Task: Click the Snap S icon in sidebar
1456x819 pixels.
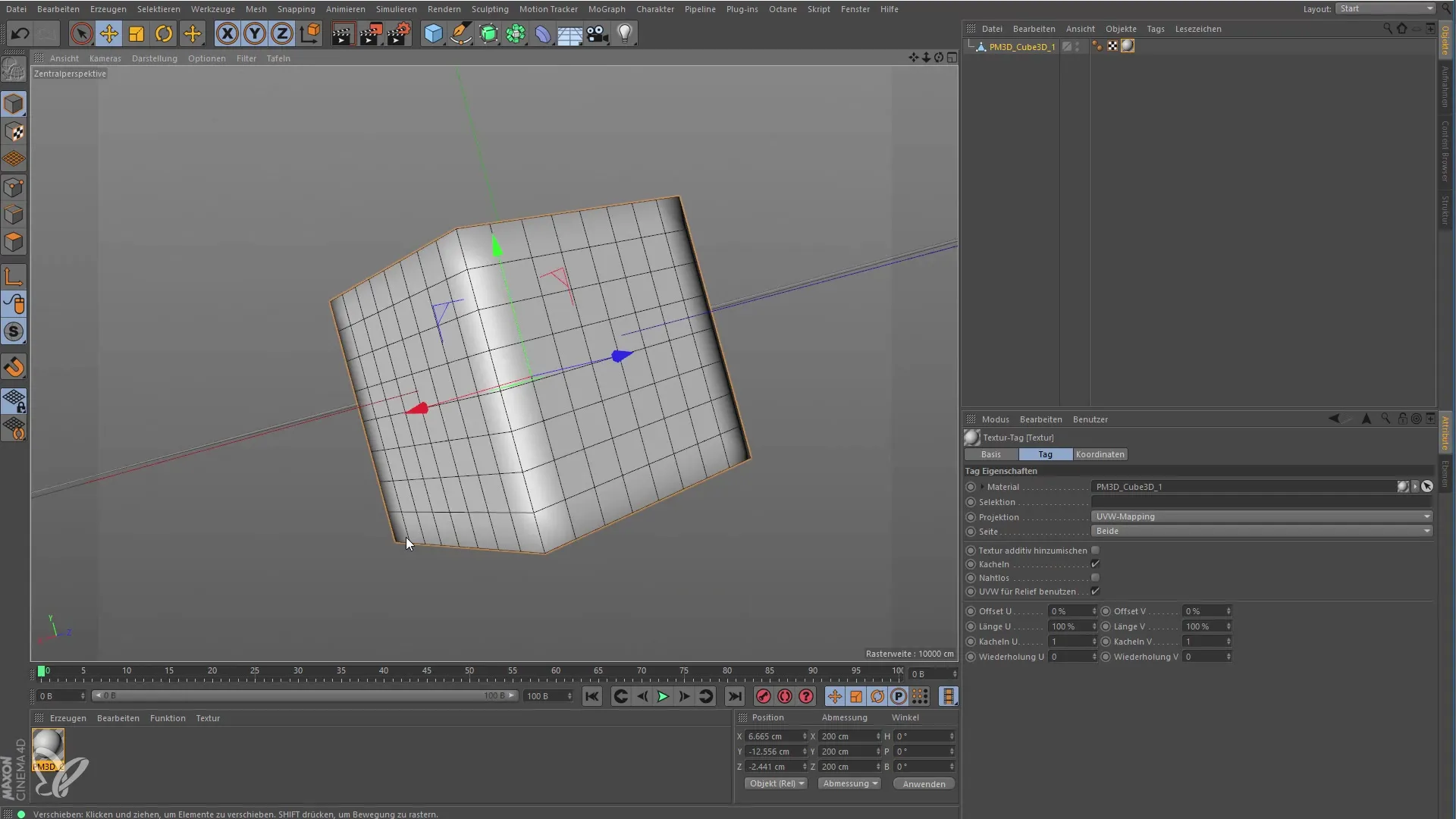Action: [x=14, y=331]
